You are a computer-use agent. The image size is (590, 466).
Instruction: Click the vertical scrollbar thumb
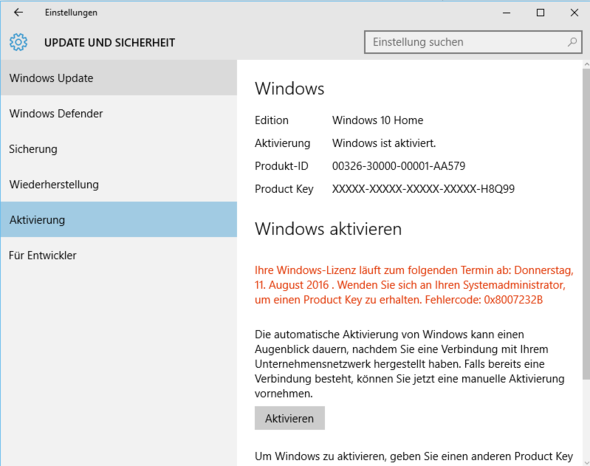(x=586, y=224)
